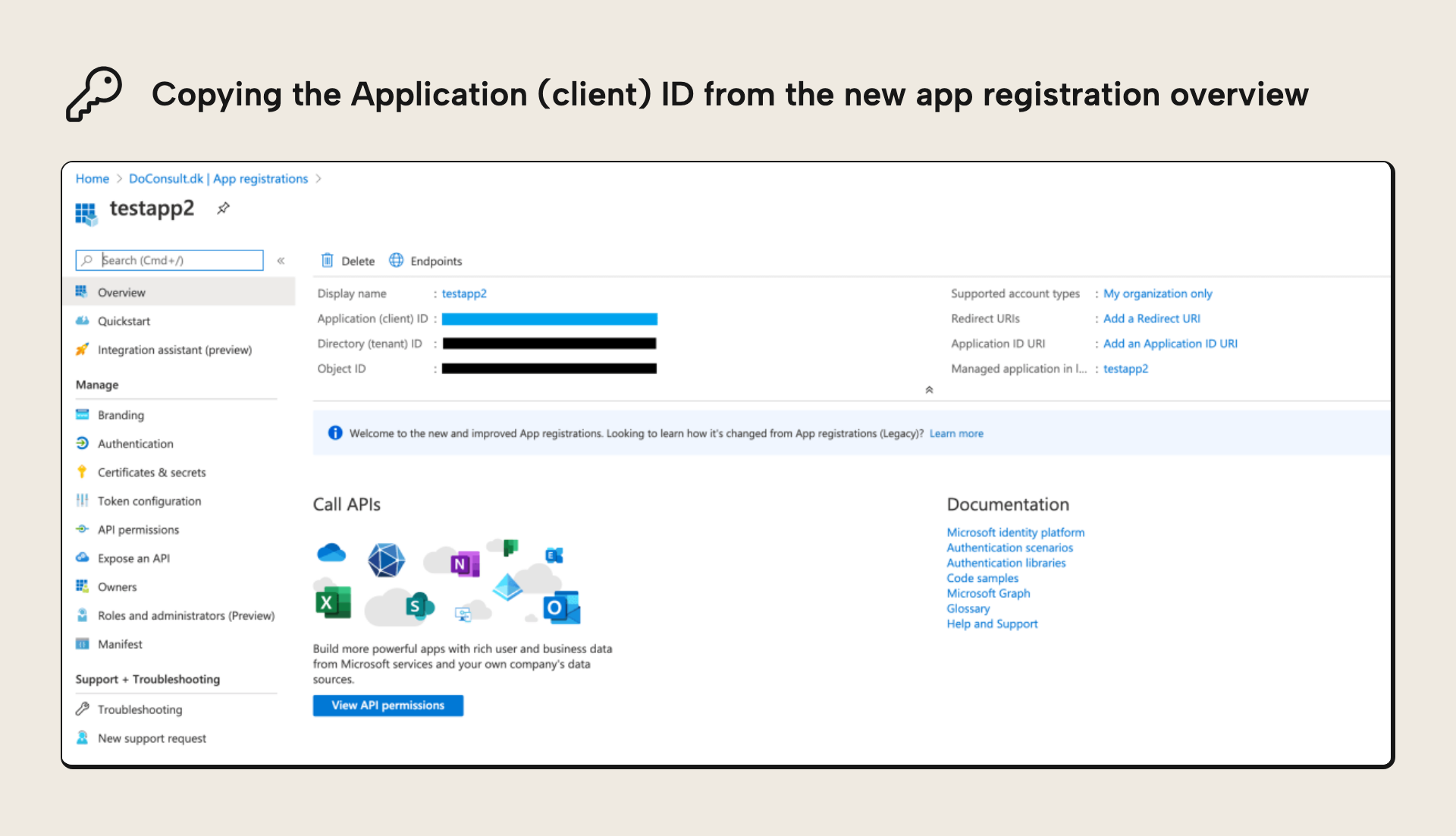This screenshot has height=836, width=1456.
Task: Click the Overview grid icon in sidebar
Action: [81, 291]
